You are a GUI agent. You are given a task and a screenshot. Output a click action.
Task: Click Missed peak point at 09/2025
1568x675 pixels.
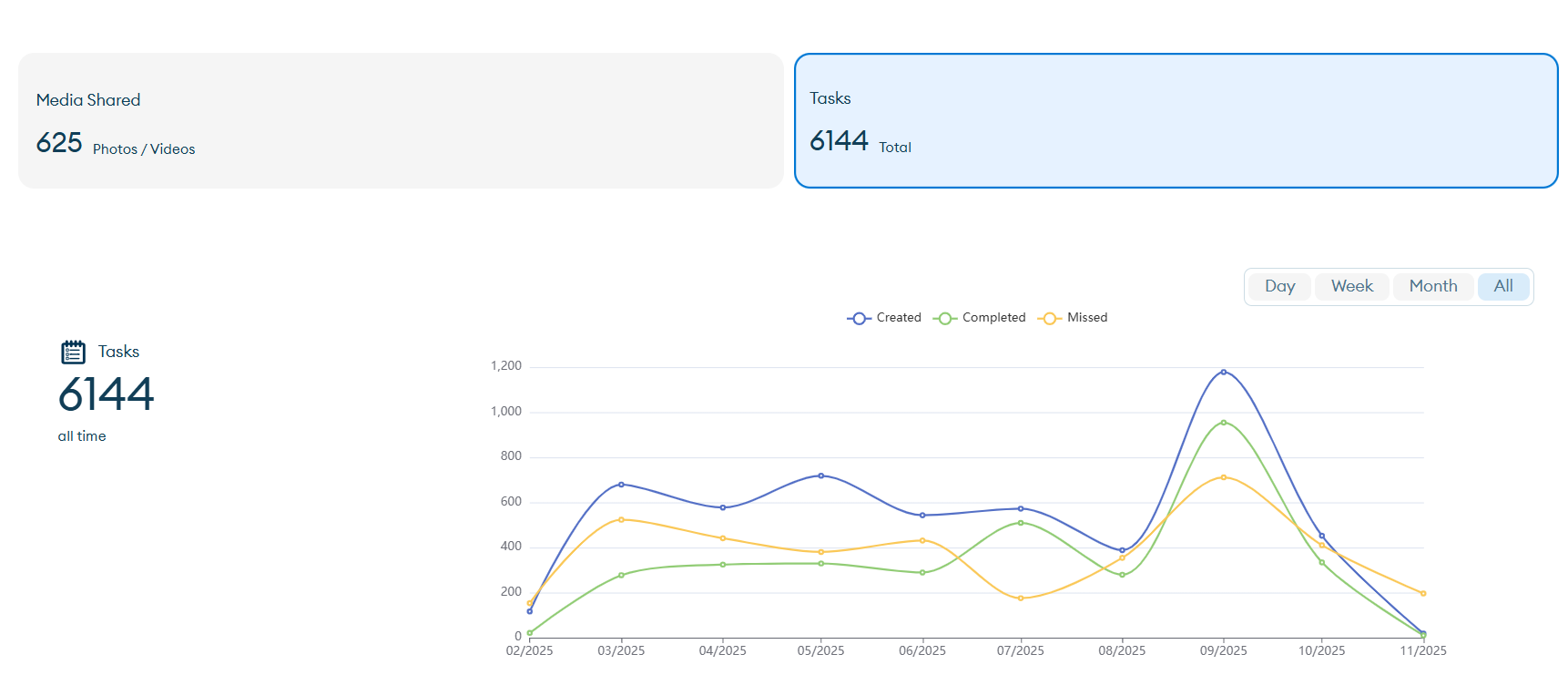(1223, 477)
